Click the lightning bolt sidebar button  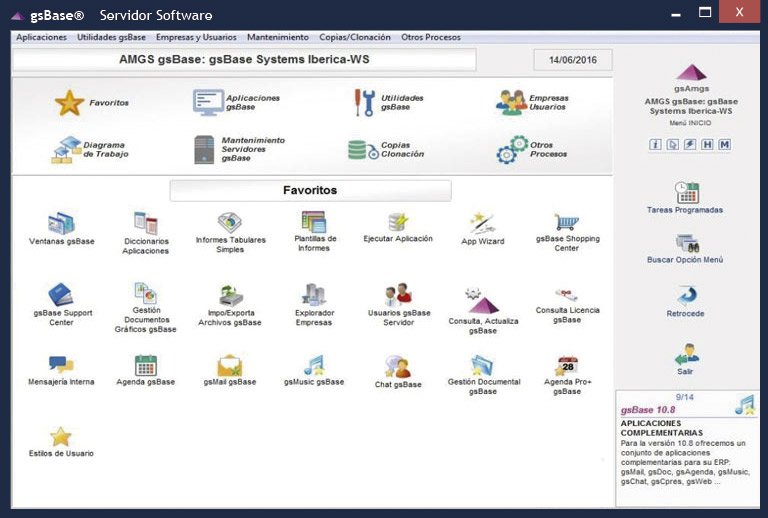click(690, 144)
